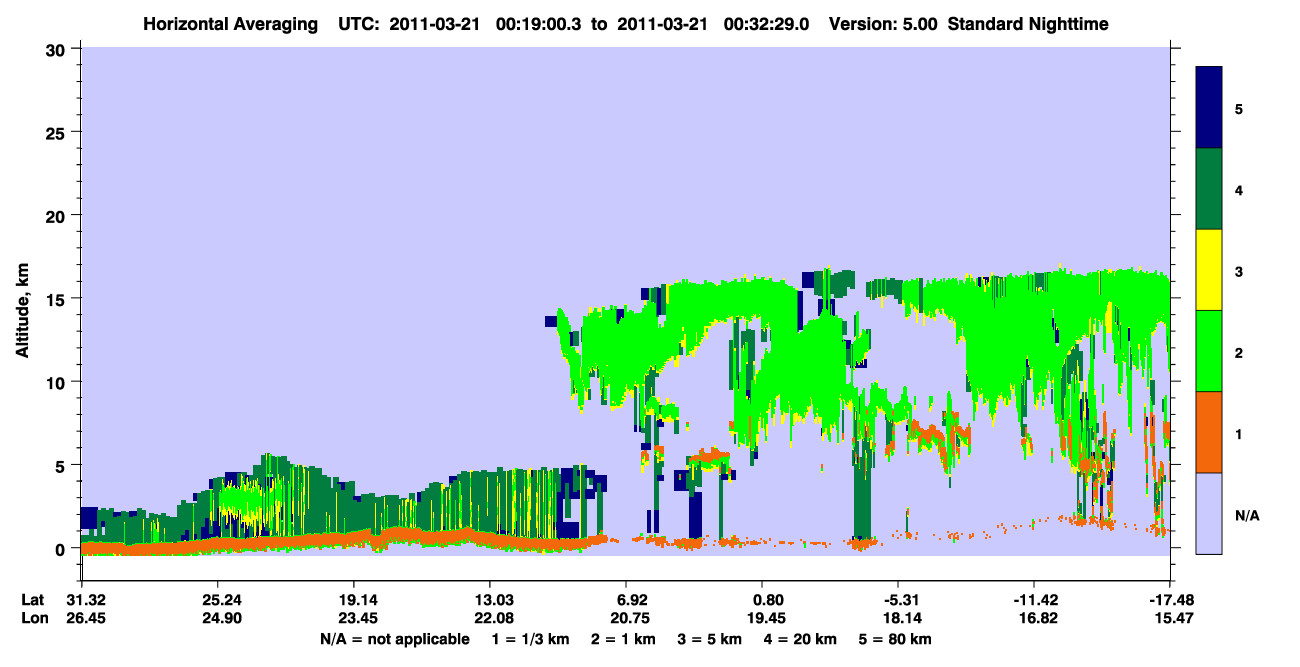Click the start time '00:19:00.3' in title
Image resolution: width=1300 pixels, height=667 pixels.
click(x=539, y=23)
